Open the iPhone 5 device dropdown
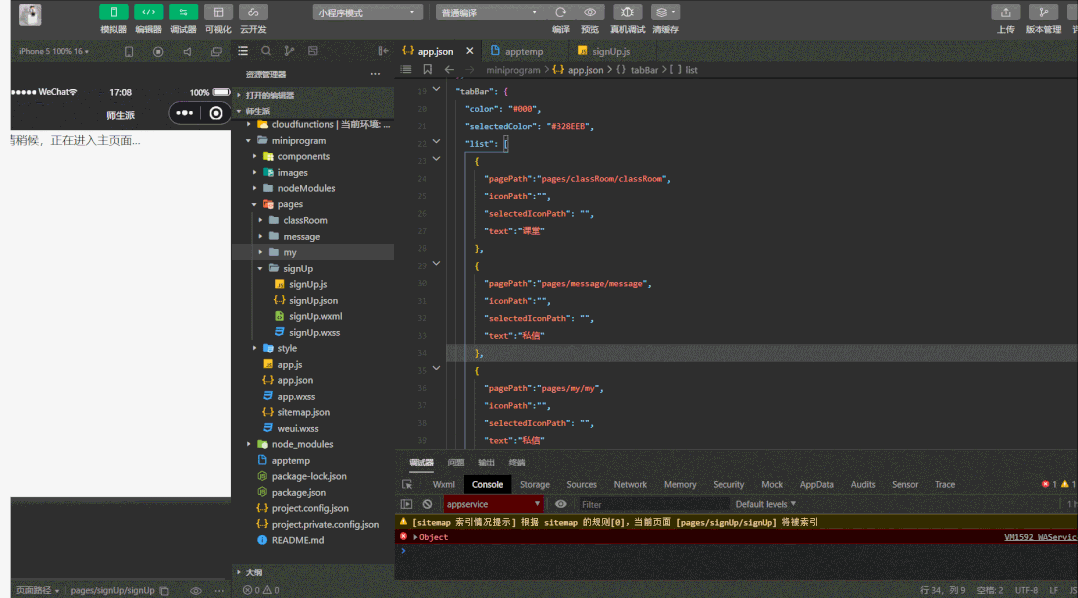1078x598 pixels. point(54,52)
